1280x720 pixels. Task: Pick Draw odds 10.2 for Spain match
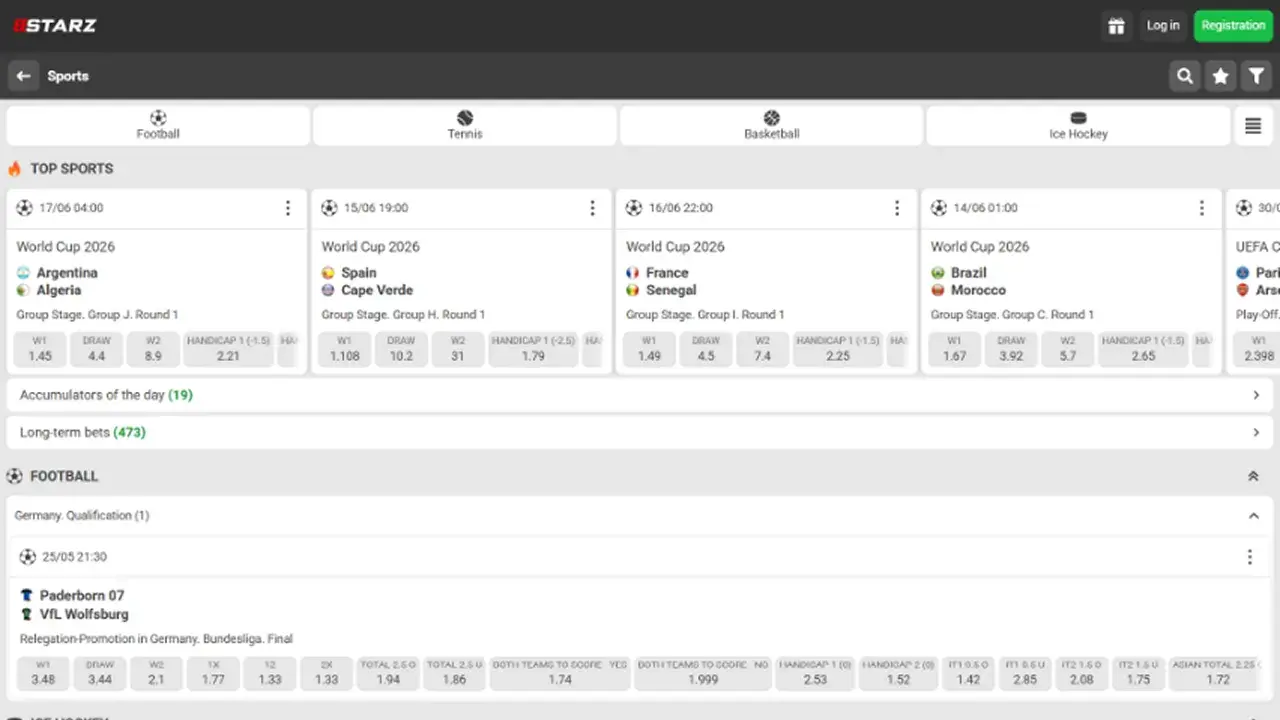[x=401, y=349]
